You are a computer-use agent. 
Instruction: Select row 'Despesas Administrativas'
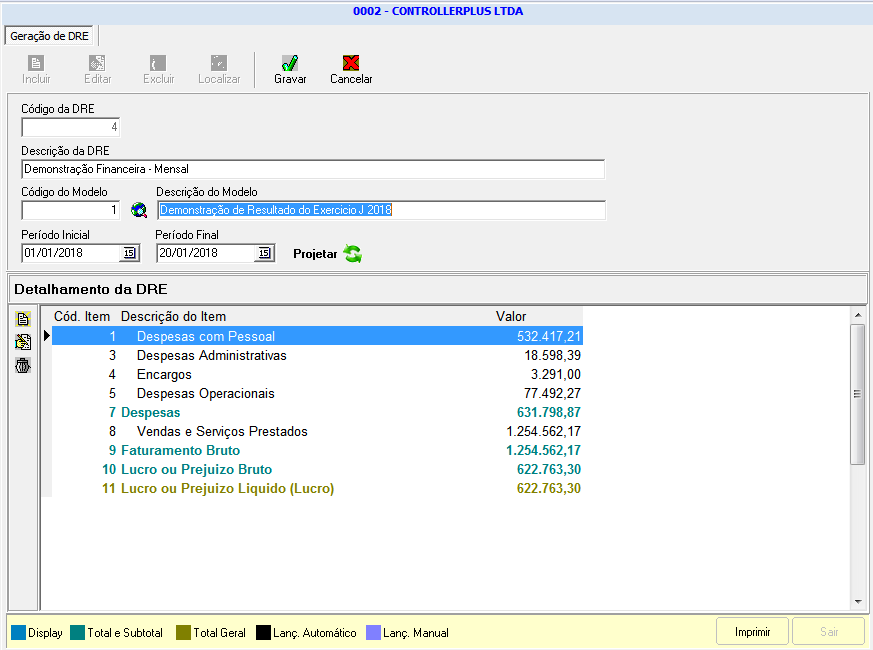coord(317,355)
